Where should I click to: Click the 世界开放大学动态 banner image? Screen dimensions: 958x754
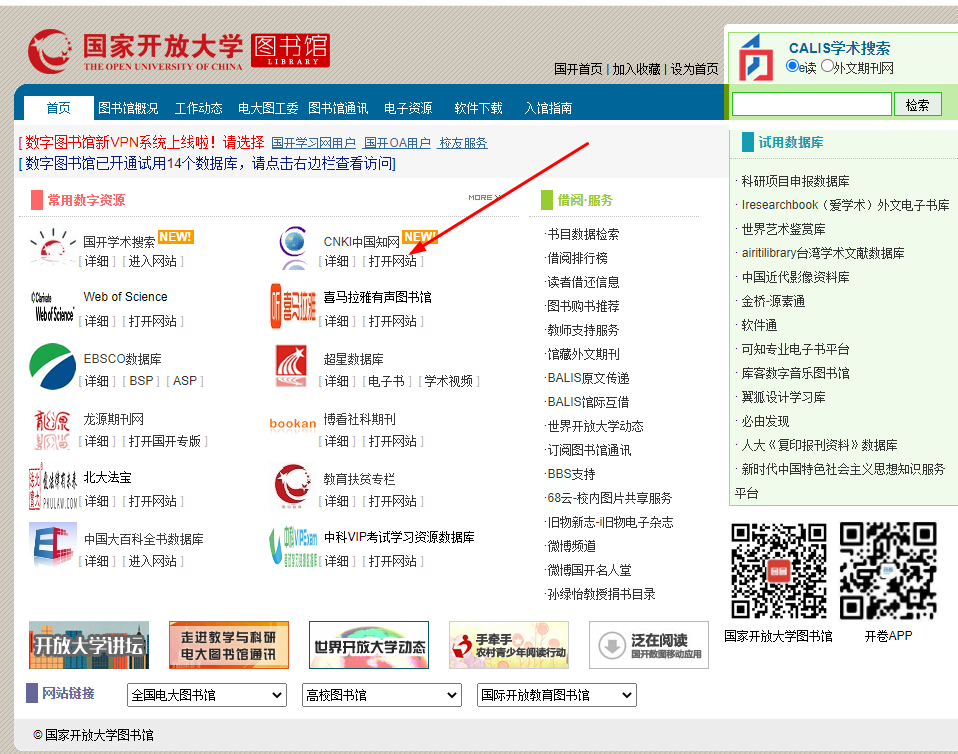[x=369, y=645]
